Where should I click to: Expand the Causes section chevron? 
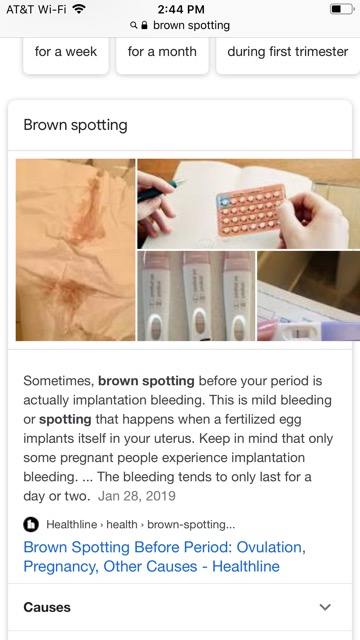325,607
